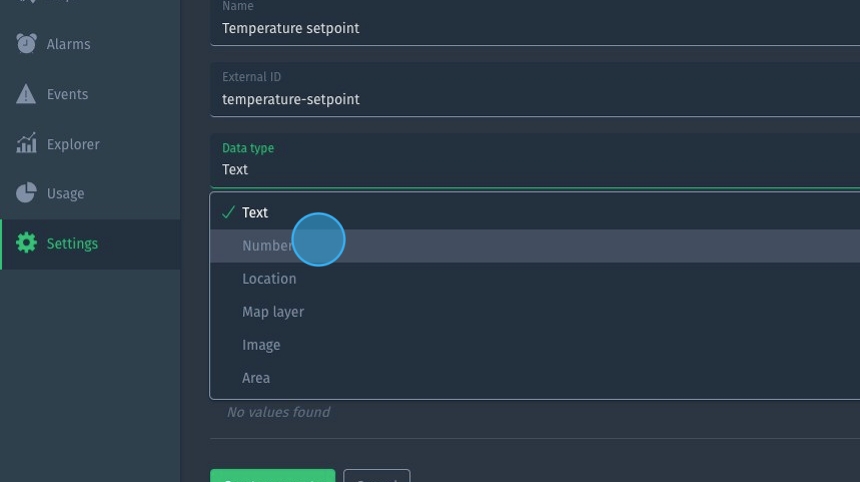This screenshot has height=482, width=860.
Task: Select the Map layer option
Action: (x=273, y=312)
